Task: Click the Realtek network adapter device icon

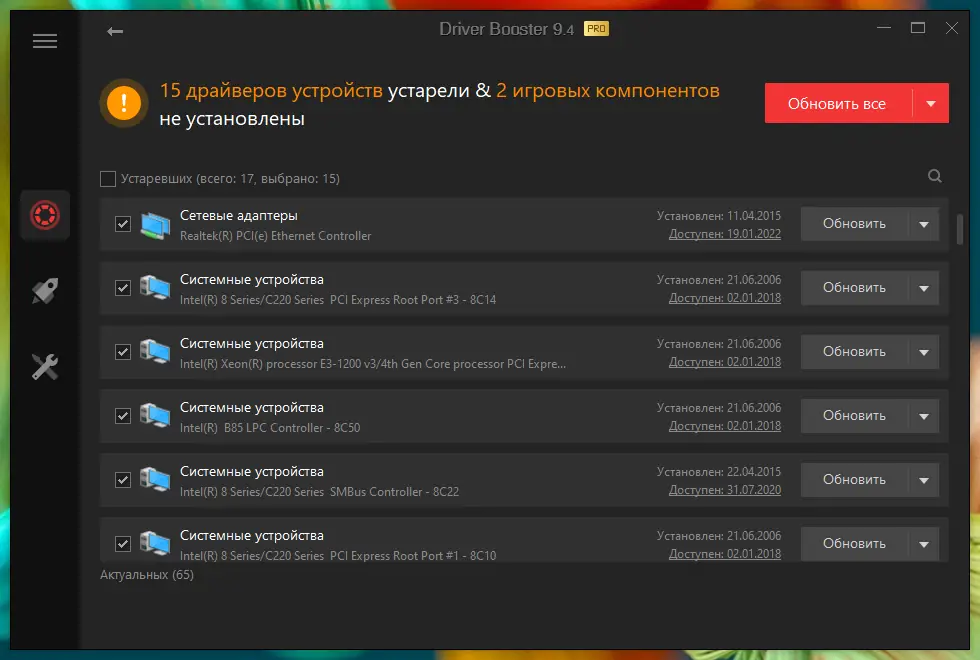Action: [x=155, y=225]
